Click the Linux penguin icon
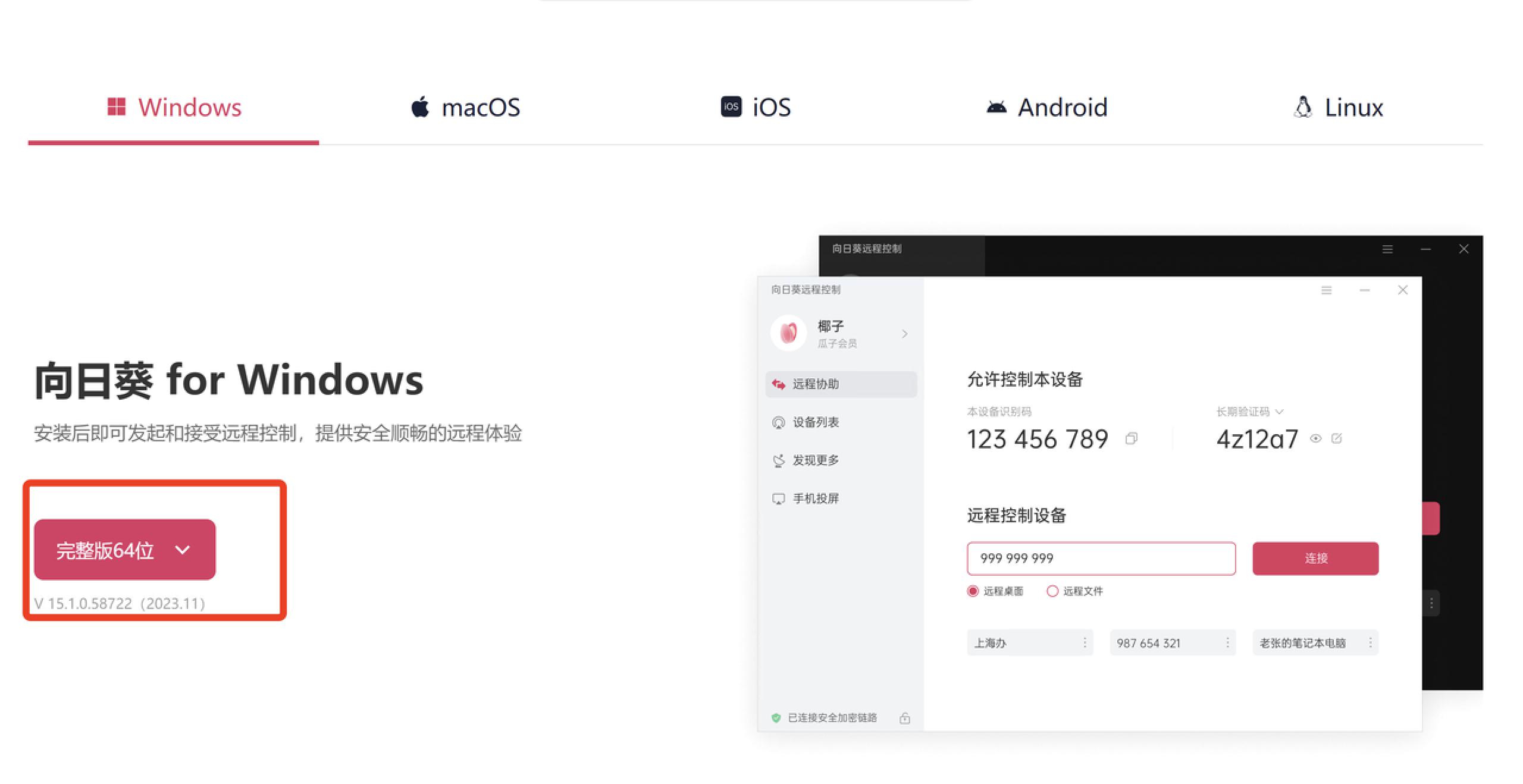The width and height of the screenshot is (1523, 784). (x=1303, y=107)
